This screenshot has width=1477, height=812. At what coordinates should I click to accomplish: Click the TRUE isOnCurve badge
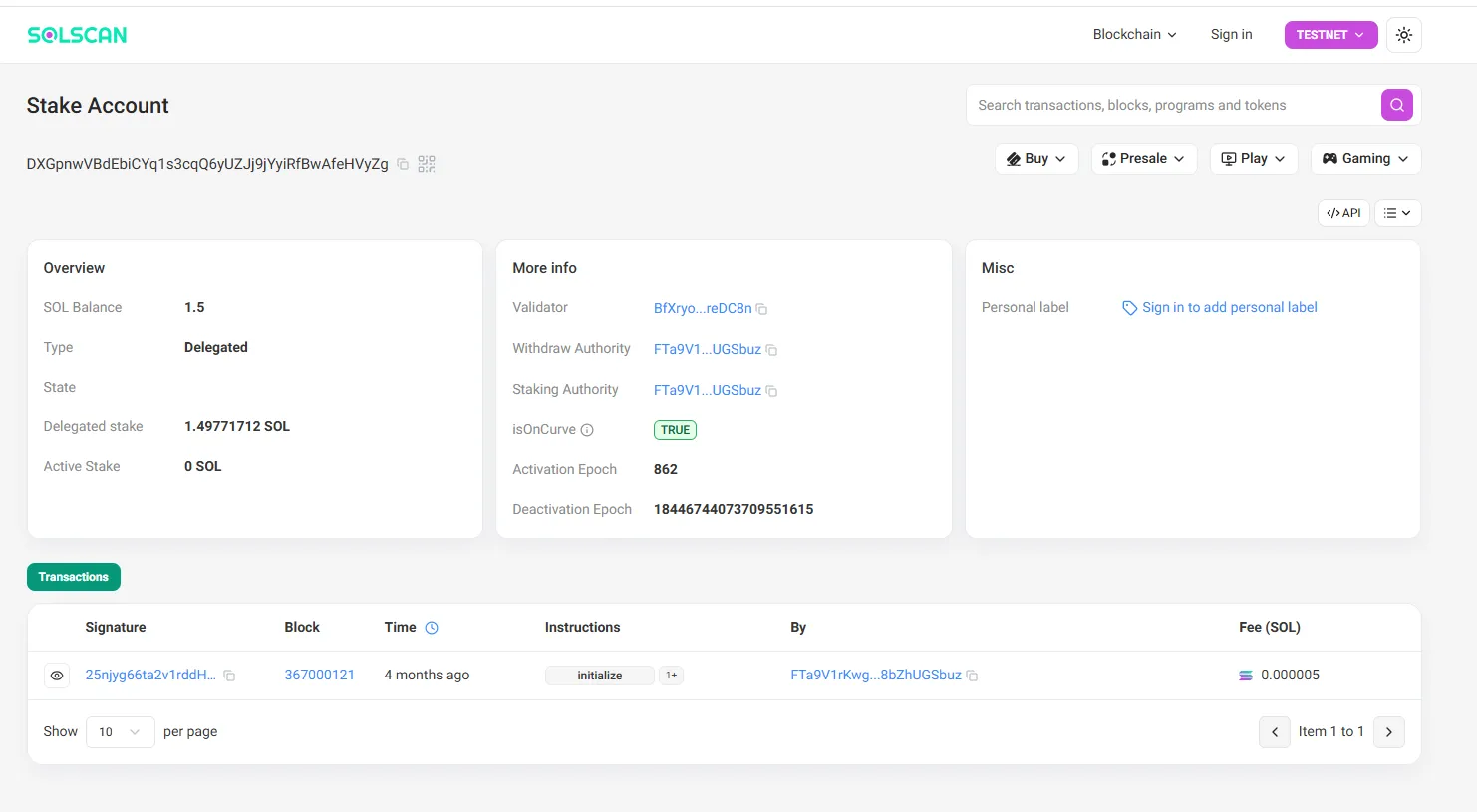click(x=675, y=430)
